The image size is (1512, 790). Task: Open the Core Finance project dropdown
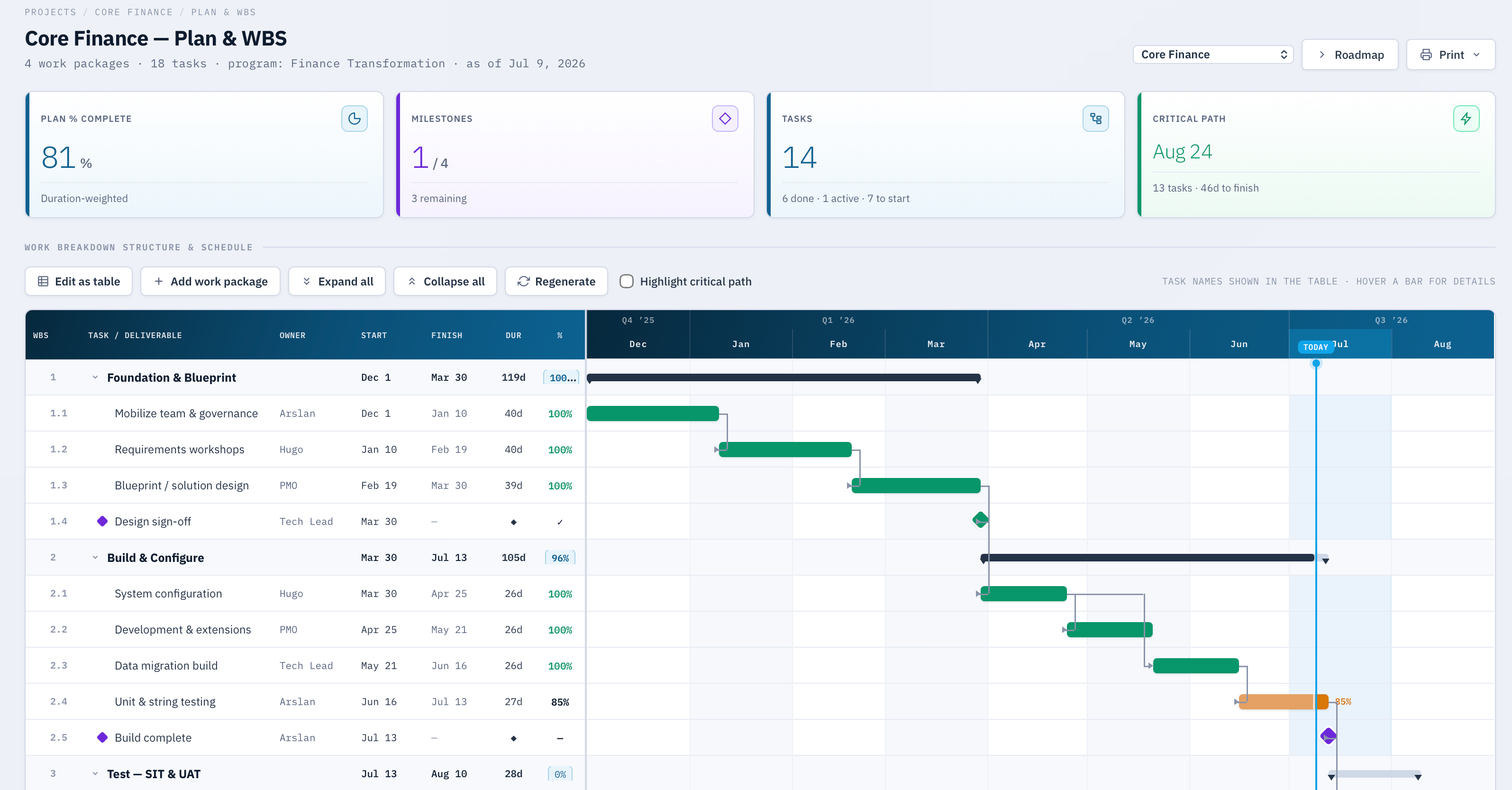(1212, 55)
